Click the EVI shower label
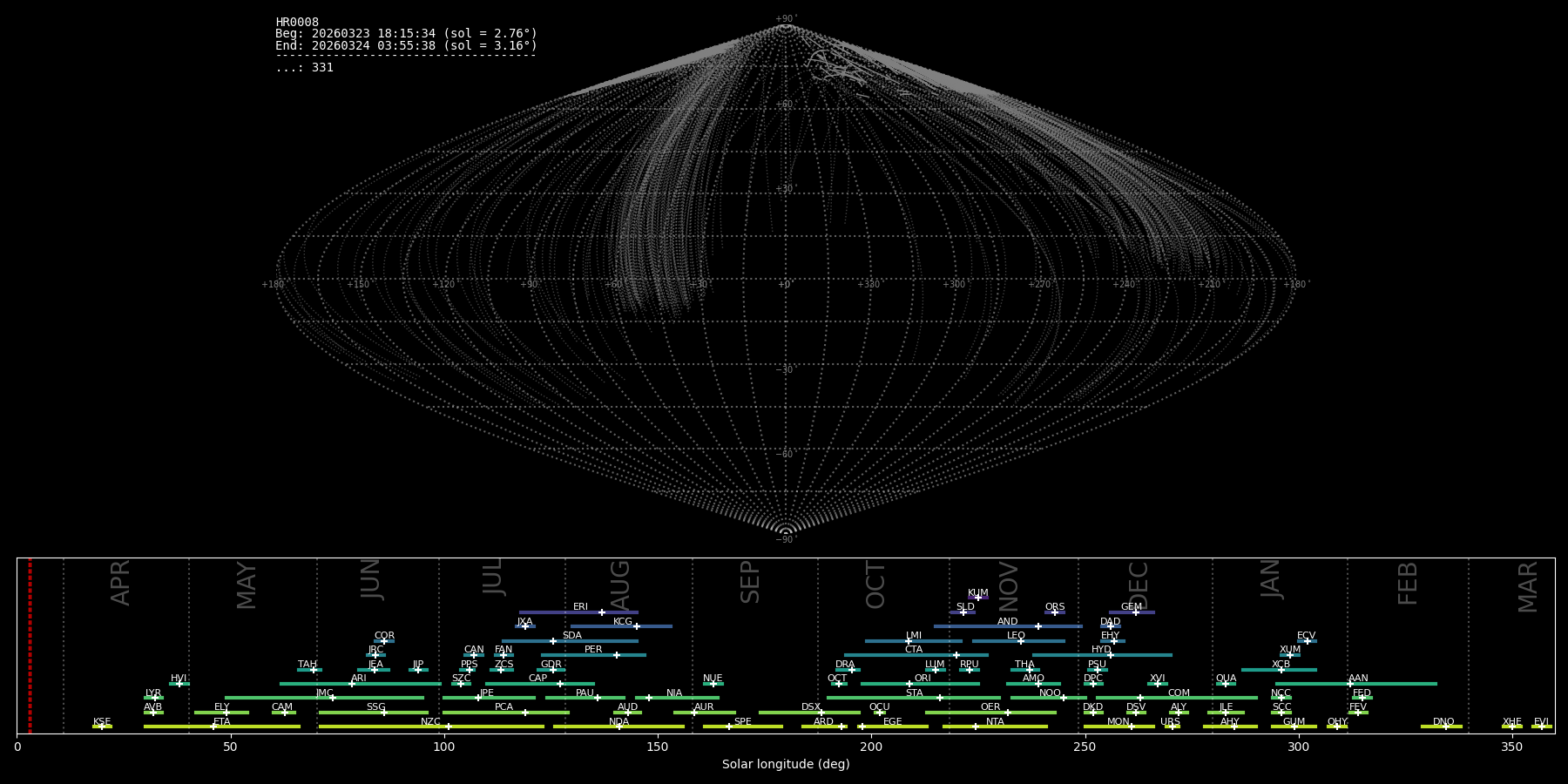 (1541, 722)
